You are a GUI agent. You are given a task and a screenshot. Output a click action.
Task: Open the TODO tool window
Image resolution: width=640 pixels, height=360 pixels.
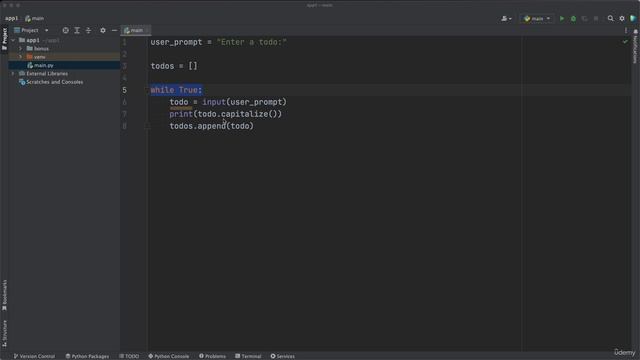click(x=129, y=356)
